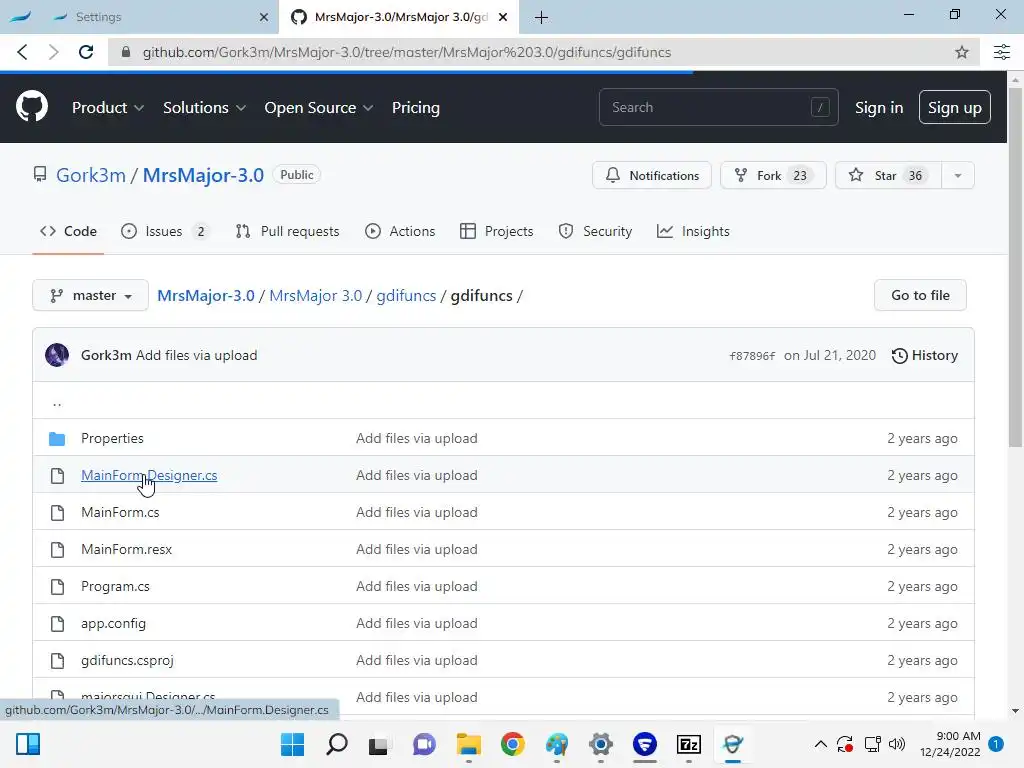Screen dimensions: 1024x768
Task: Expand the Star list dropdown arrow
Action: [x=957, y=175]
